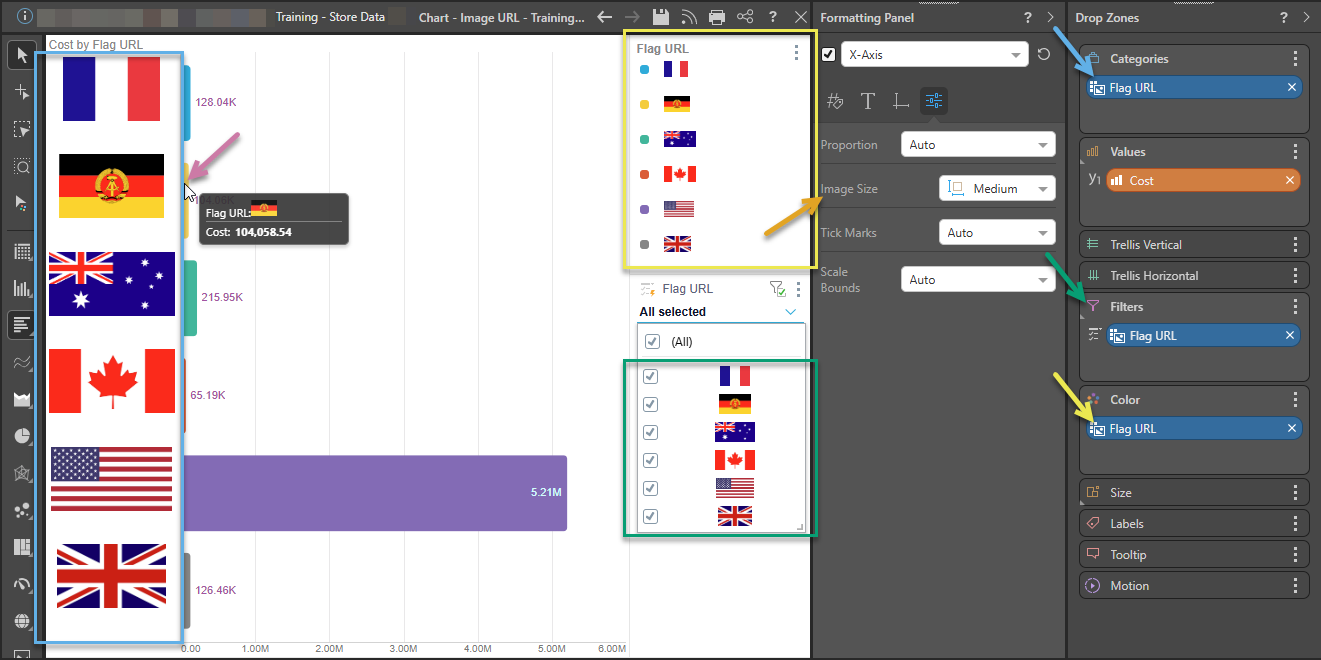Uncheck the (All) filter checkbox
This screenshot has width=1321, height=660.
[x=653, y=342]
